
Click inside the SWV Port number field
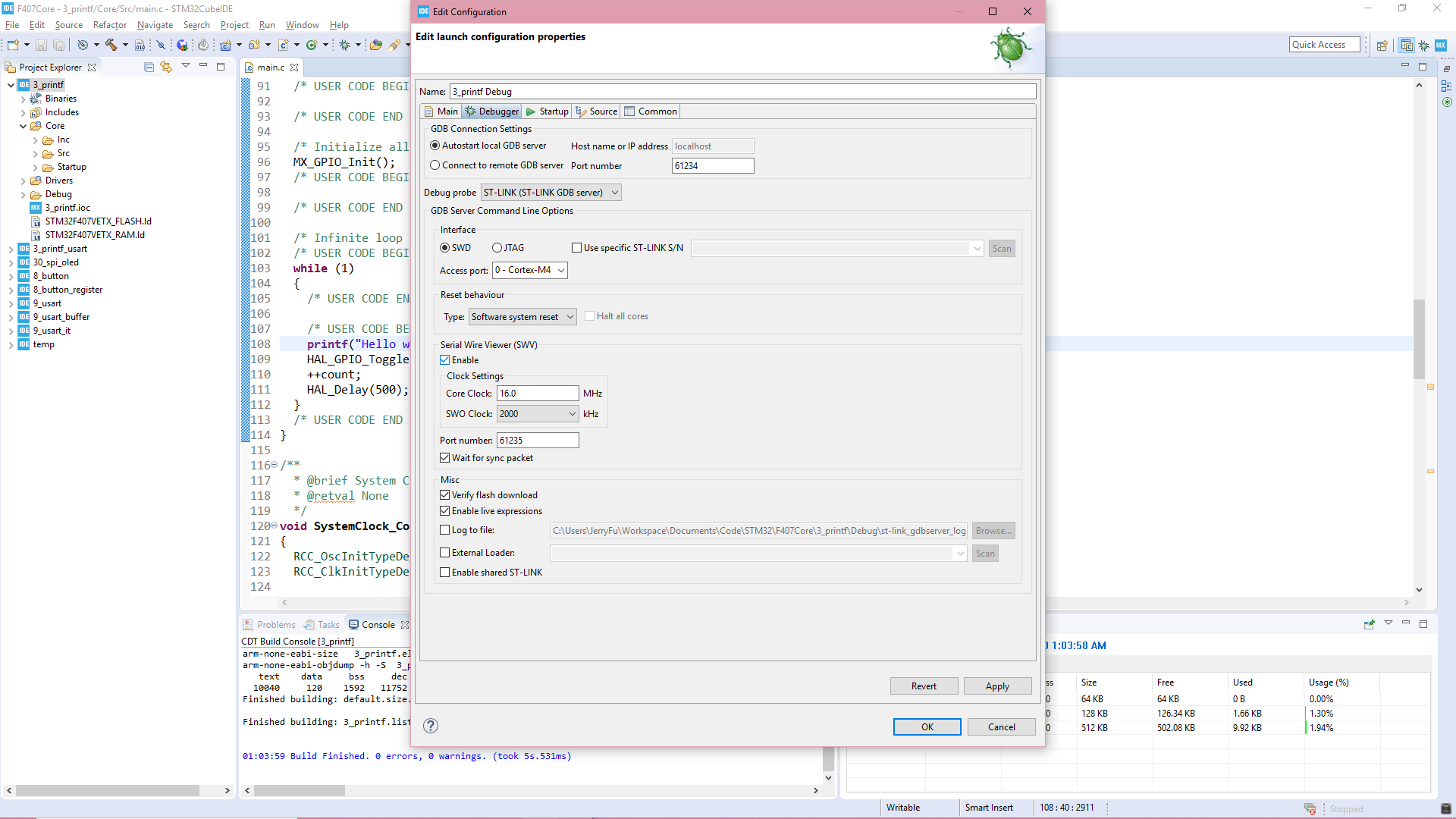(x=538, y=440)
